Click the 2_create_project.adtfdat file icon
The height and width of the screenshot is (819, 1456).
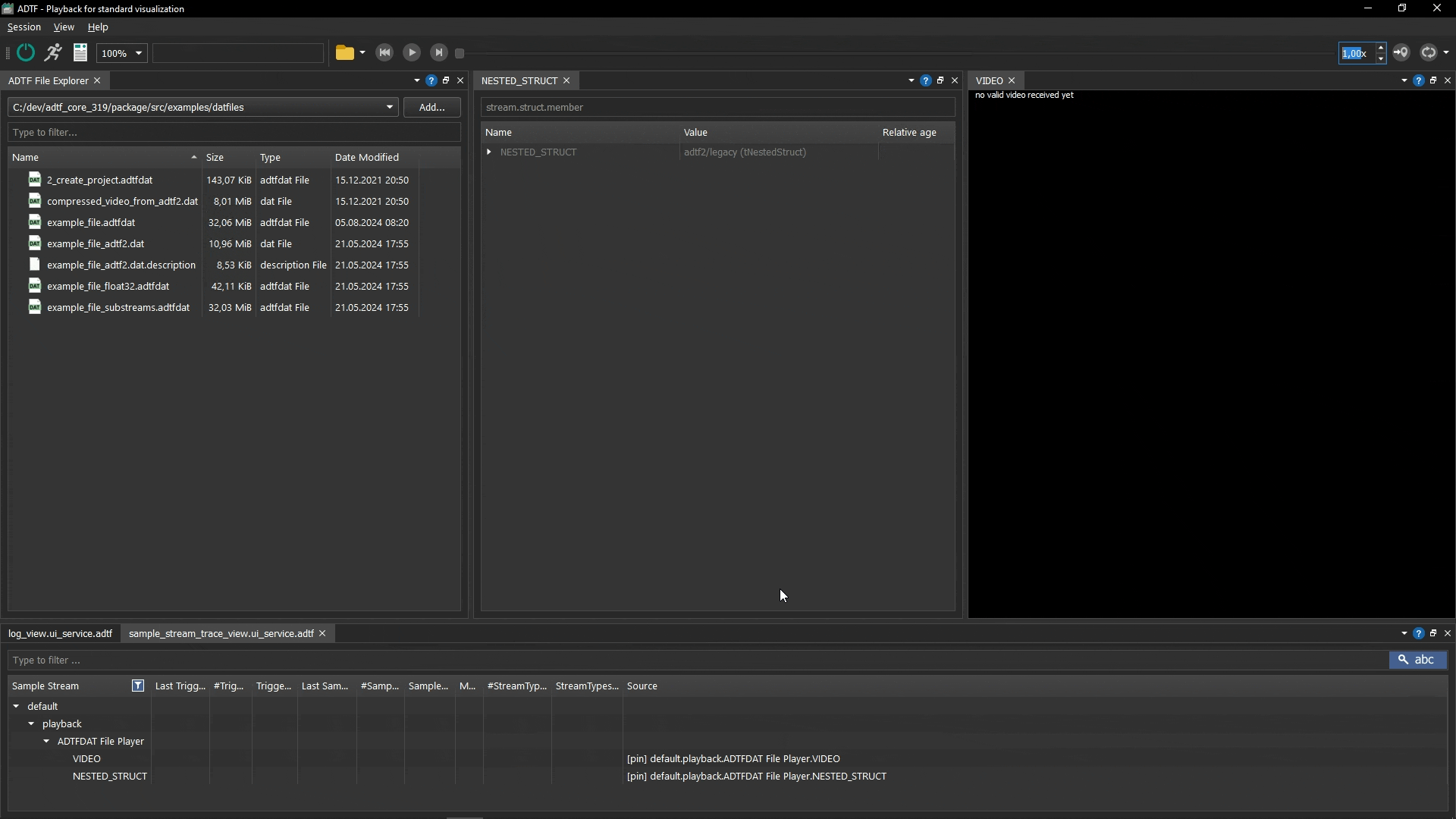34,179
